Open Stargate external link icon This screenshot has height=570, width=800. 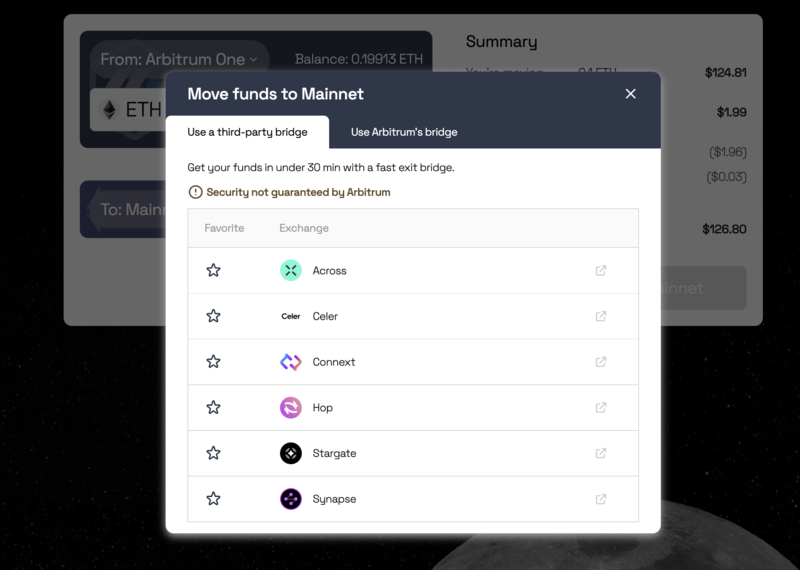601,453
